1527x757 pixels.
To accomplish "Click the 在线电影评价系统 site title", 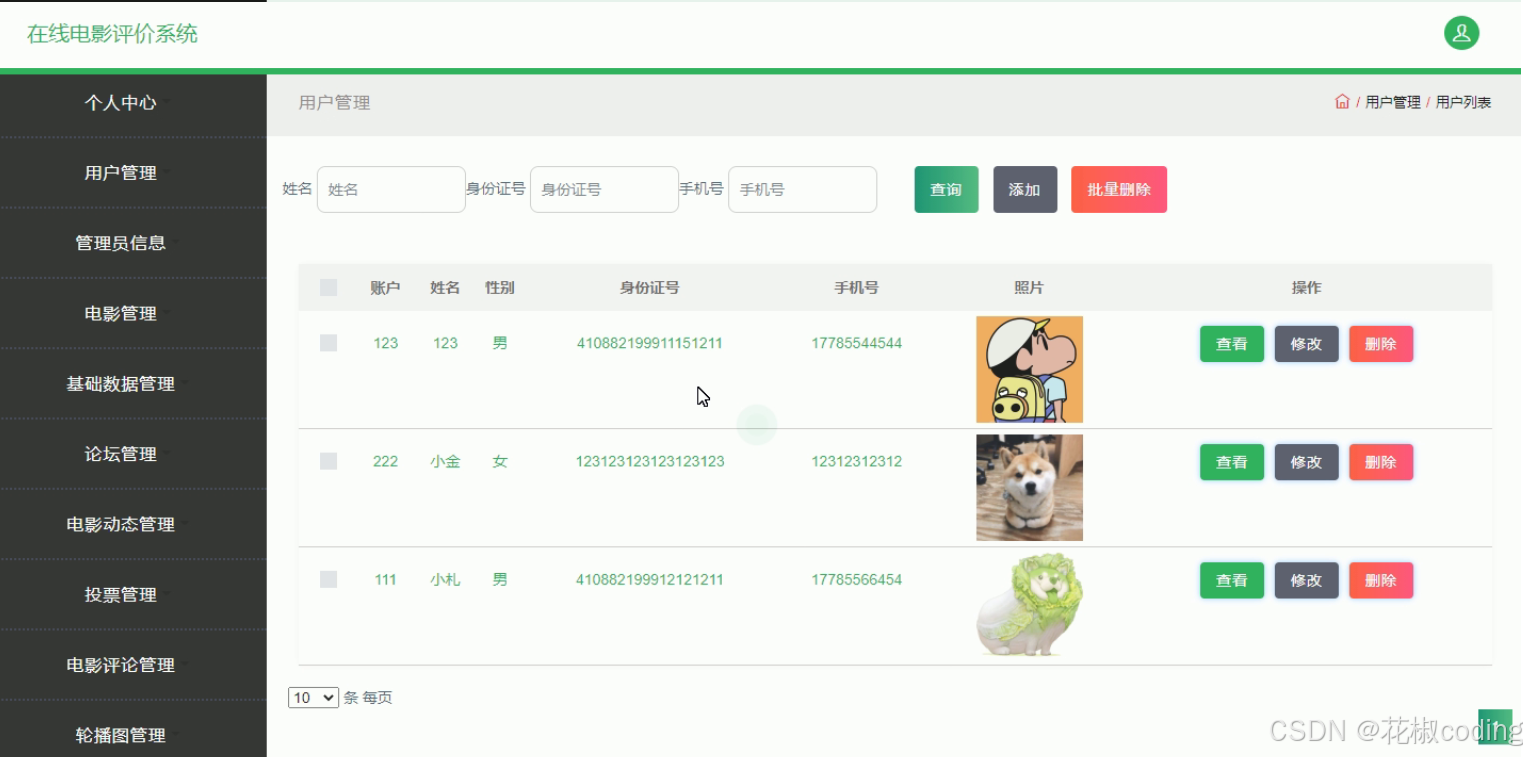I will [x=112, y=34].
